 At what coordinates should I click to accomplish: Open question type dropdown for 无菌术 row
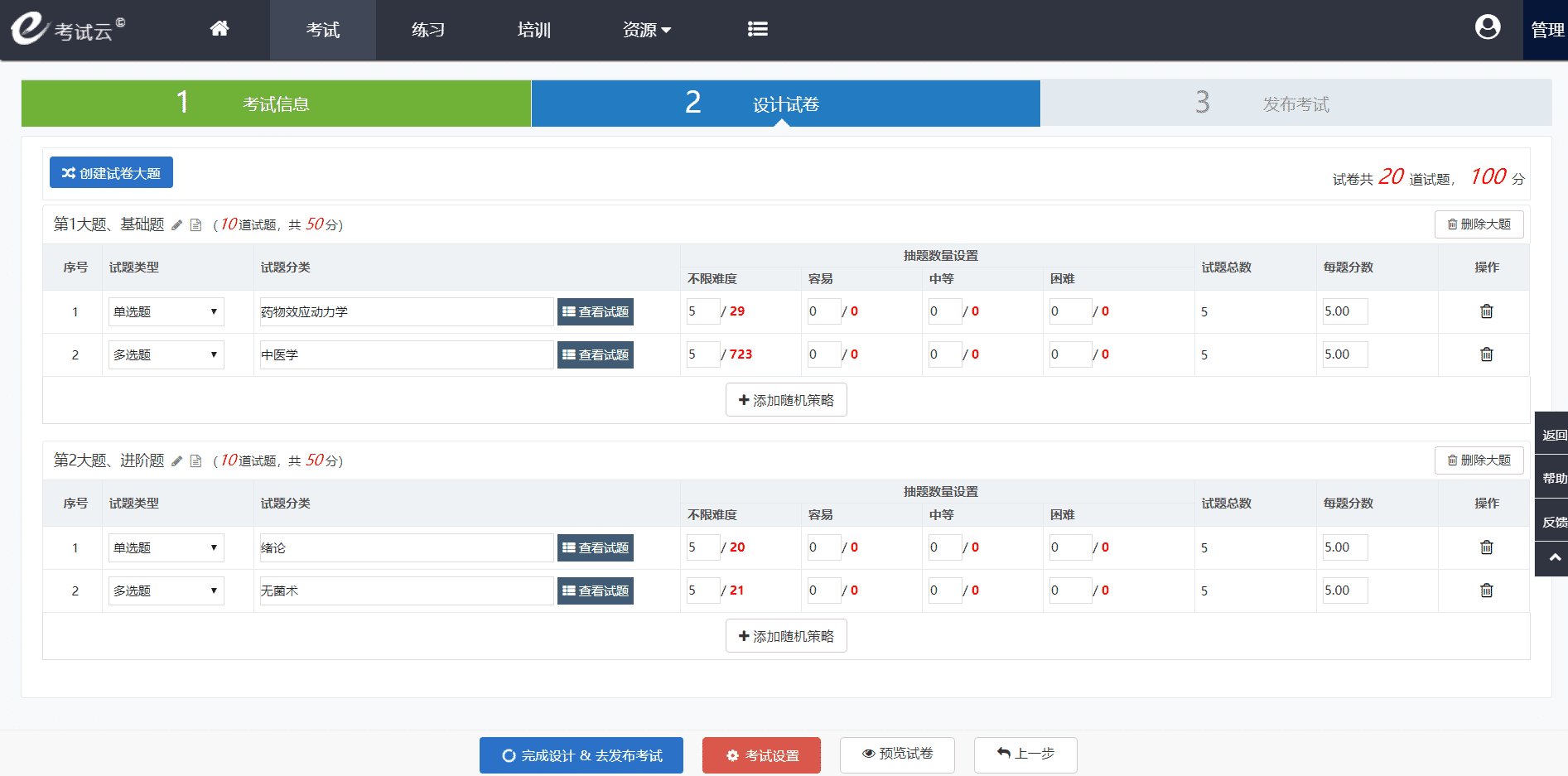[166, 591]
